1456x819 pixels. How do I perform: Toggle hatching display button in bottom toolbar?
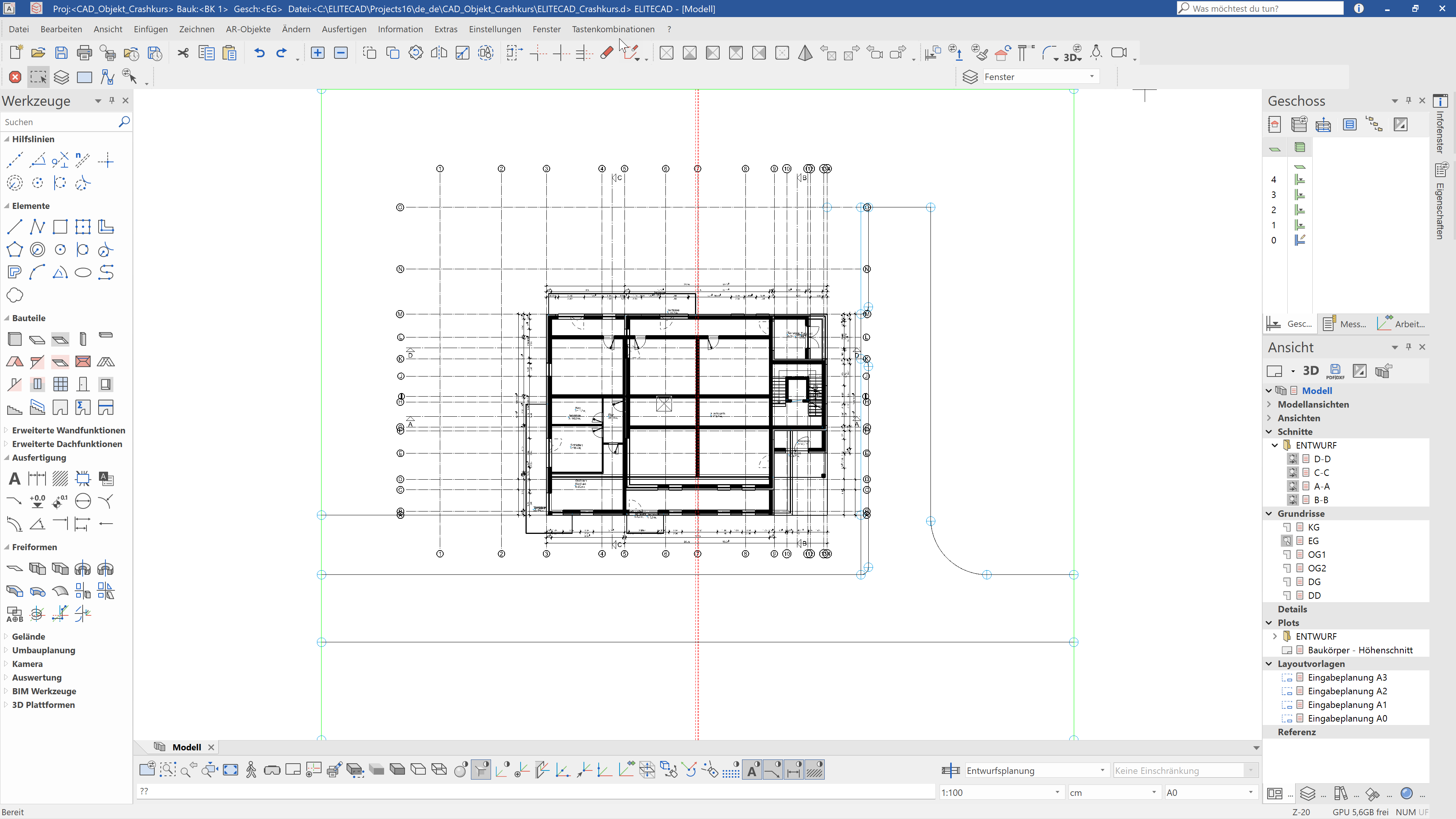click(814, 770)
